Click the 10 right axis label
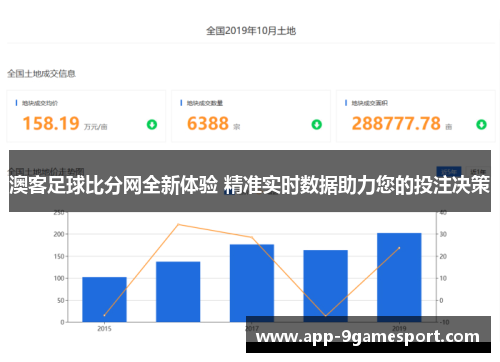 (x=443, y=278)
